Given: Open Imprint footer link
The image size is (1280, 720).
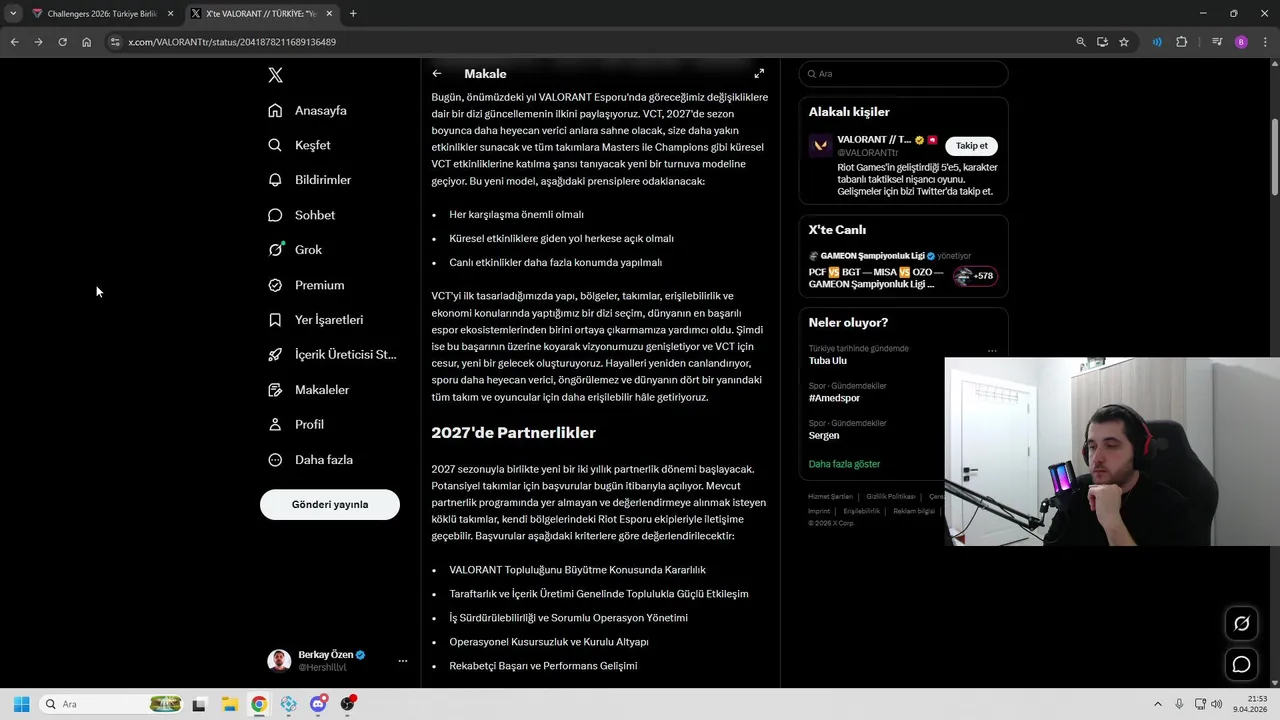Looking at the screenshot, I should pyautogui.click(x=819, y=511).
